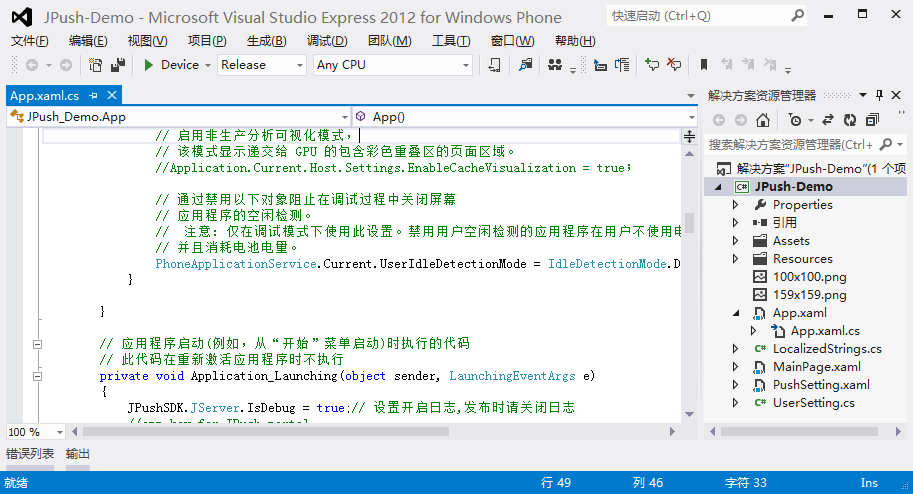The width and height of the screenshot is (913, 494).
Task: Toggle auto-hide pin on Solution Explorer panel
Action: tap(879, 95)
